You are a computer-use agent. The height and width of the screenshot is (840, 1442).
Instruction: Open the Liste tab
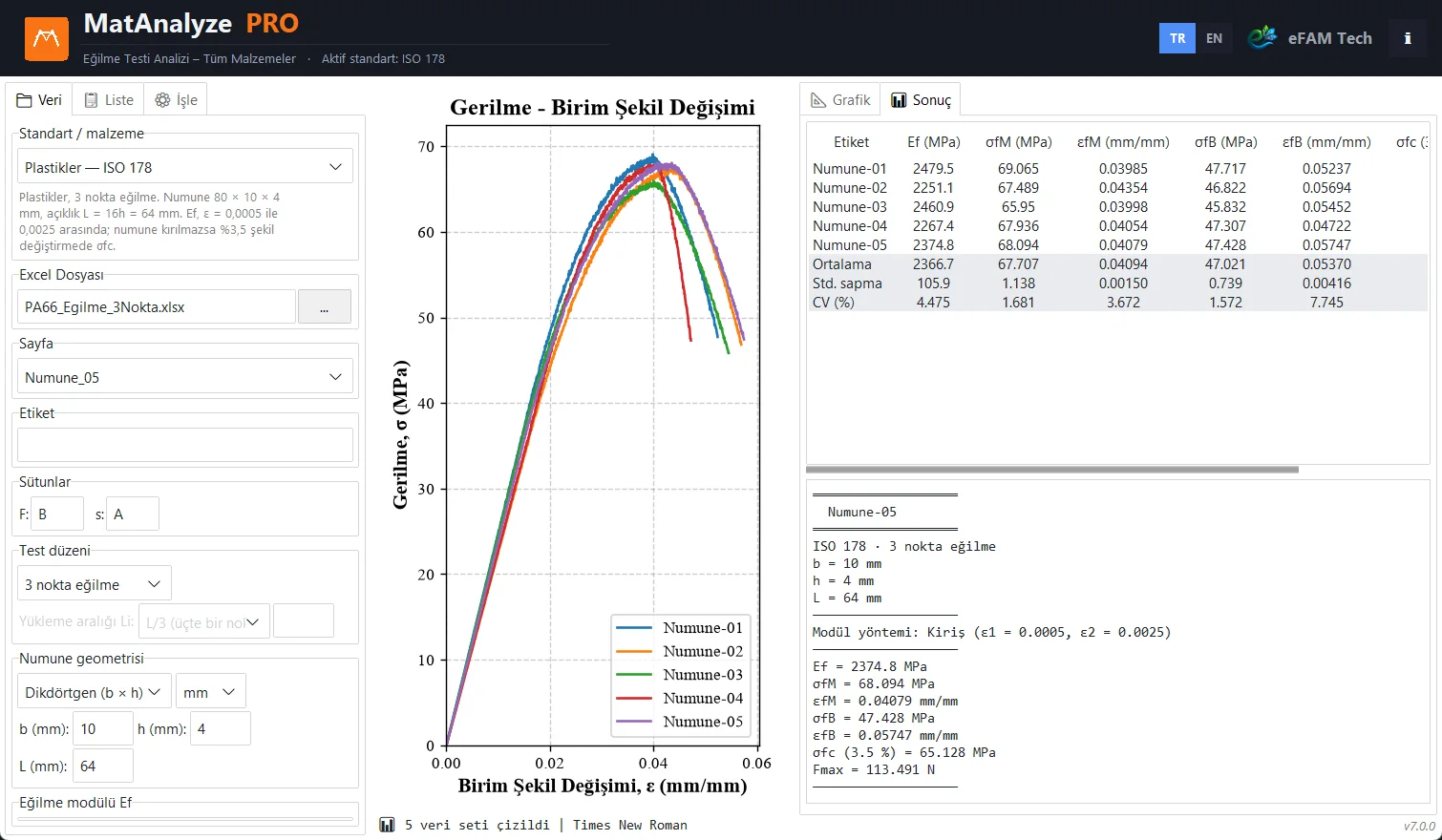click(109, 100)
